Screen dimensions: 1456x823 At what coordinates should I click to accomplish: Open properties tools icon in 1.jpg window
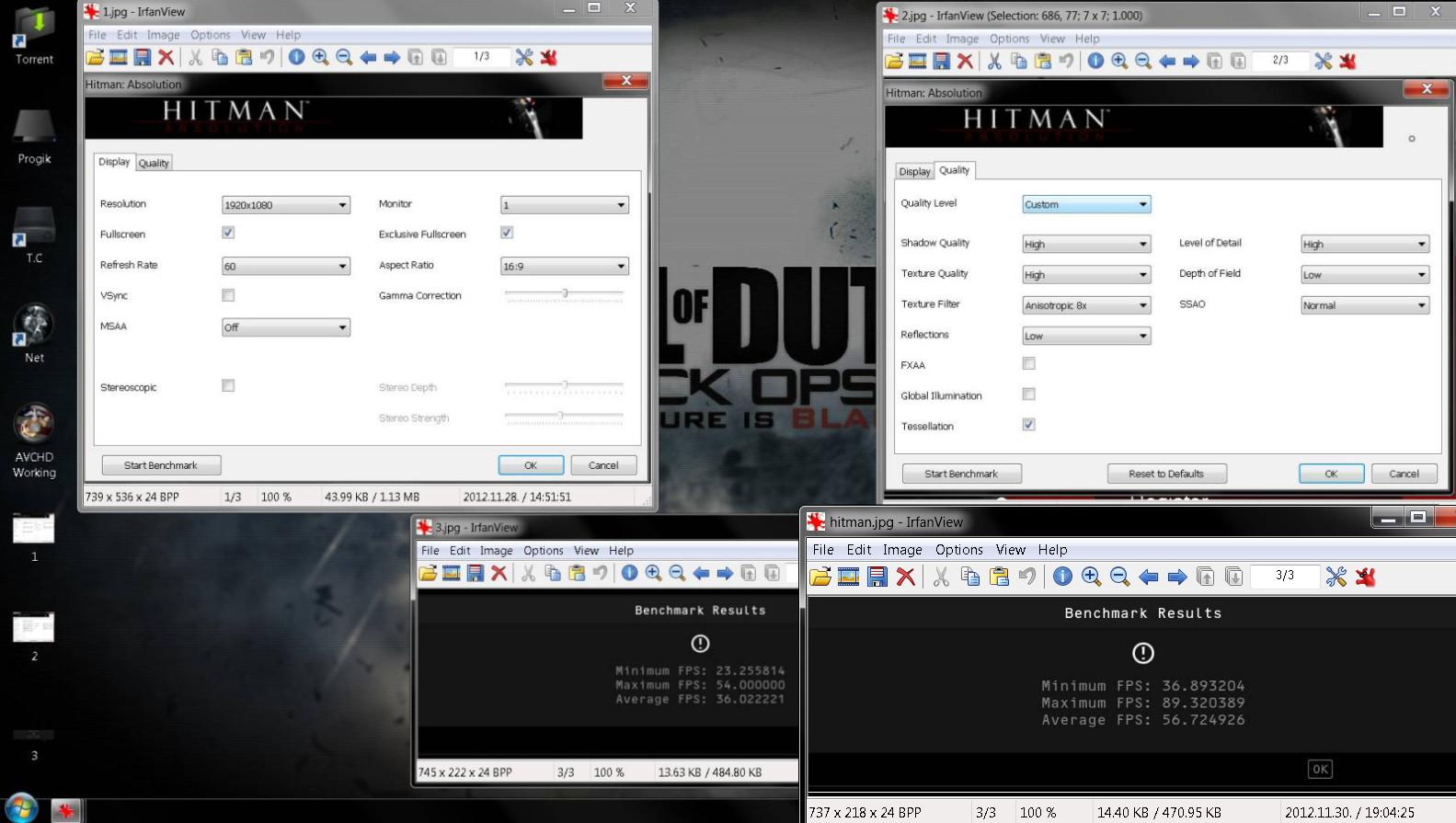coord(524,57)
